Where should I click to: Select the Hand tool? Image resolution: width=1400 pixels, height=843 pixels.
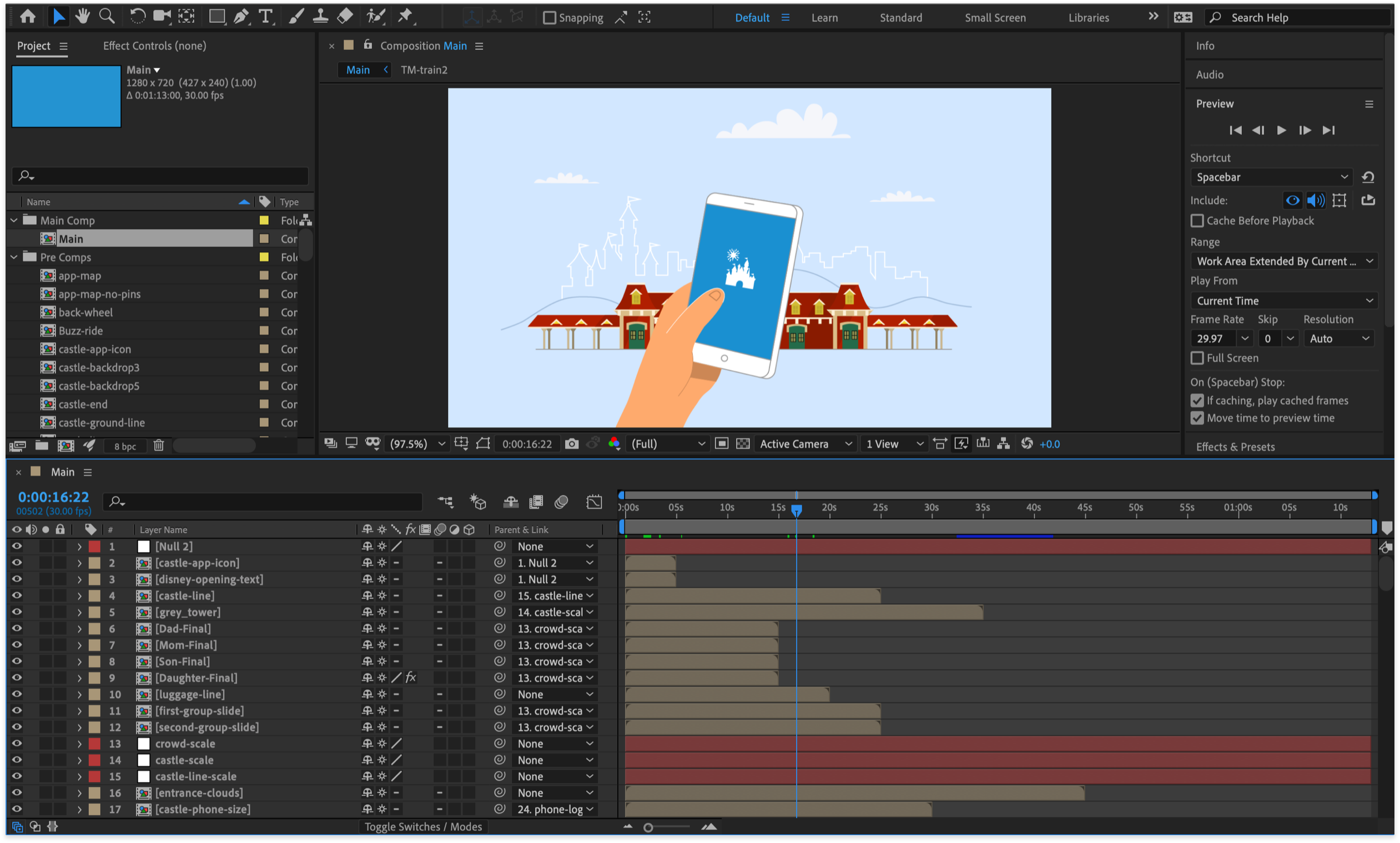83,17
